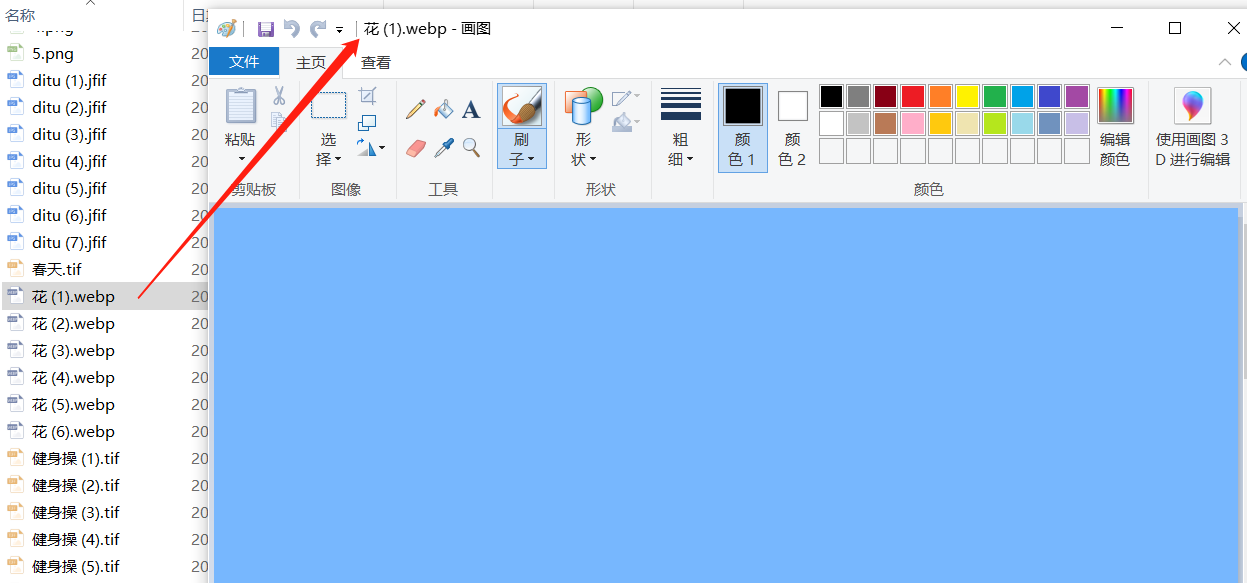Open the 文件 menu

(244, 62)
